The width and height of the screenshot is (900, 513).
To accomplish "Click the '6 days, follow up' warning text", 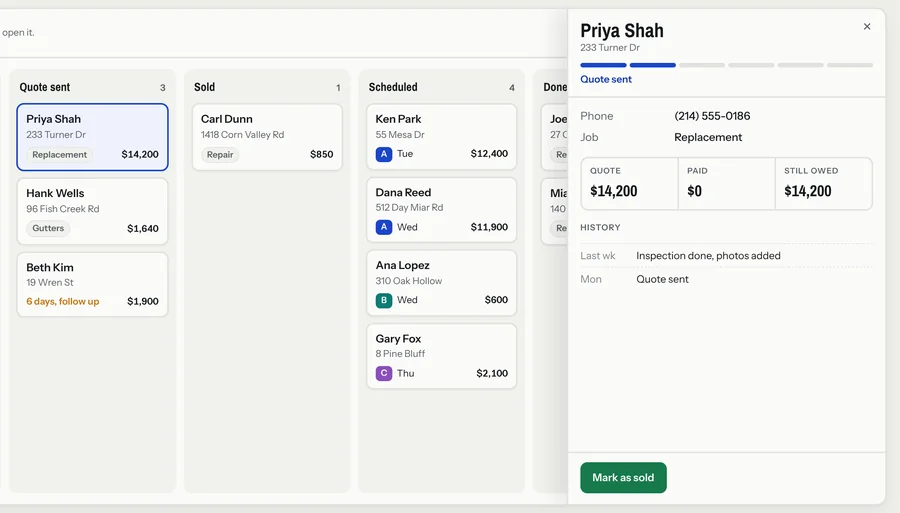I will coord(63,301).
